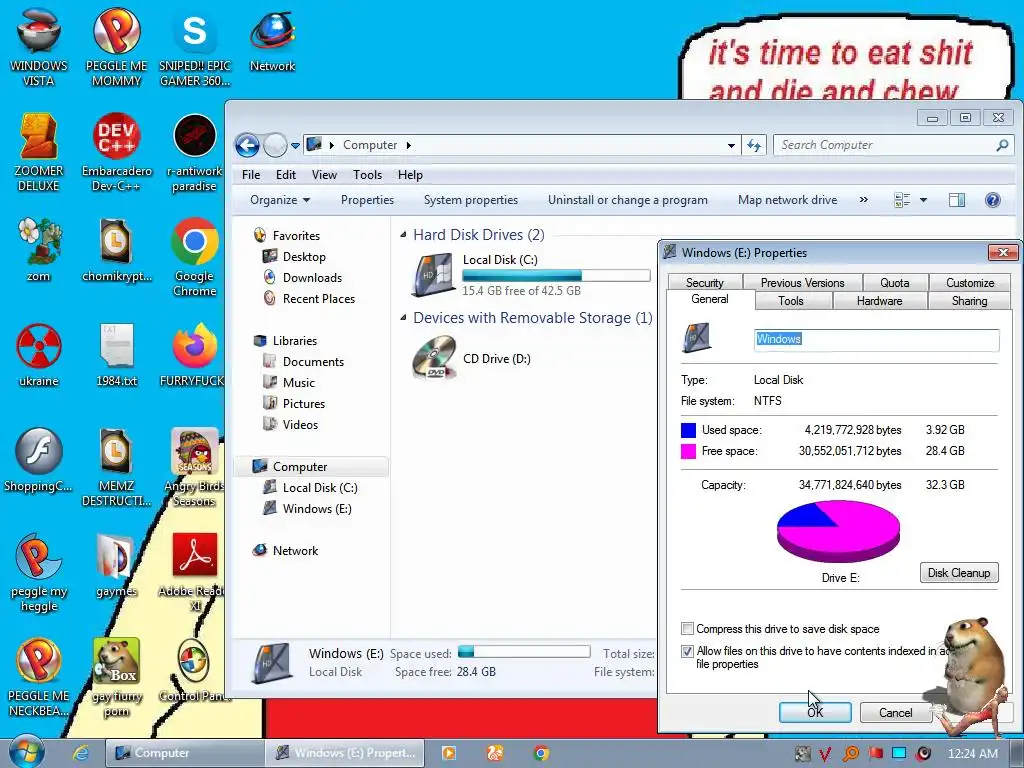Select the Network desktop icon
The height and width of the screenshot is (768, 1024).
tap(272, 39)
